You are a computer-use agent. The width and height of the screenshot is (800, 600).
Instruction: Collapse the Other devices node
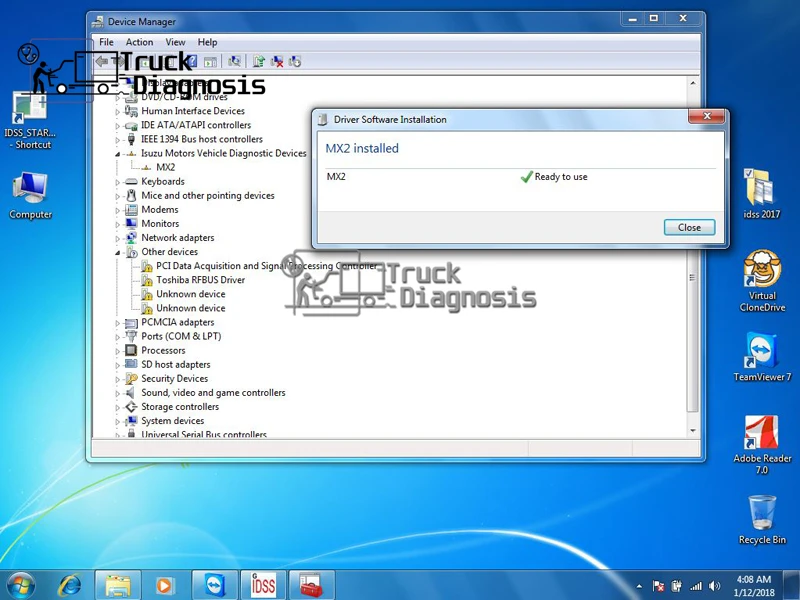117,253
